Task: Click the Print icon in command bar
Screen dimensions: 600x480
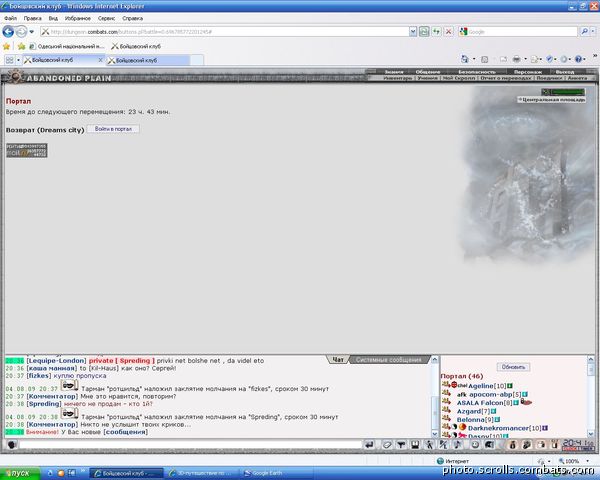Action: point(517,59)
